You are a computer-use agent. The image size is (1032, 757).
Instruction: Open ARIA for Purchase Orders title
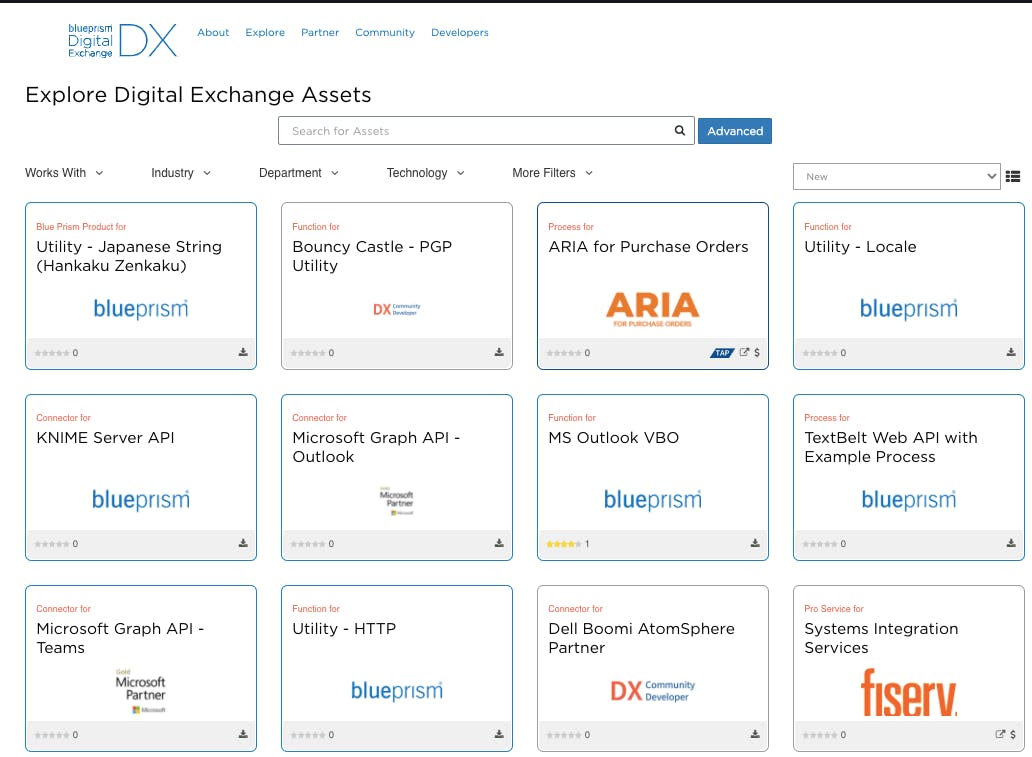(648, 247)
